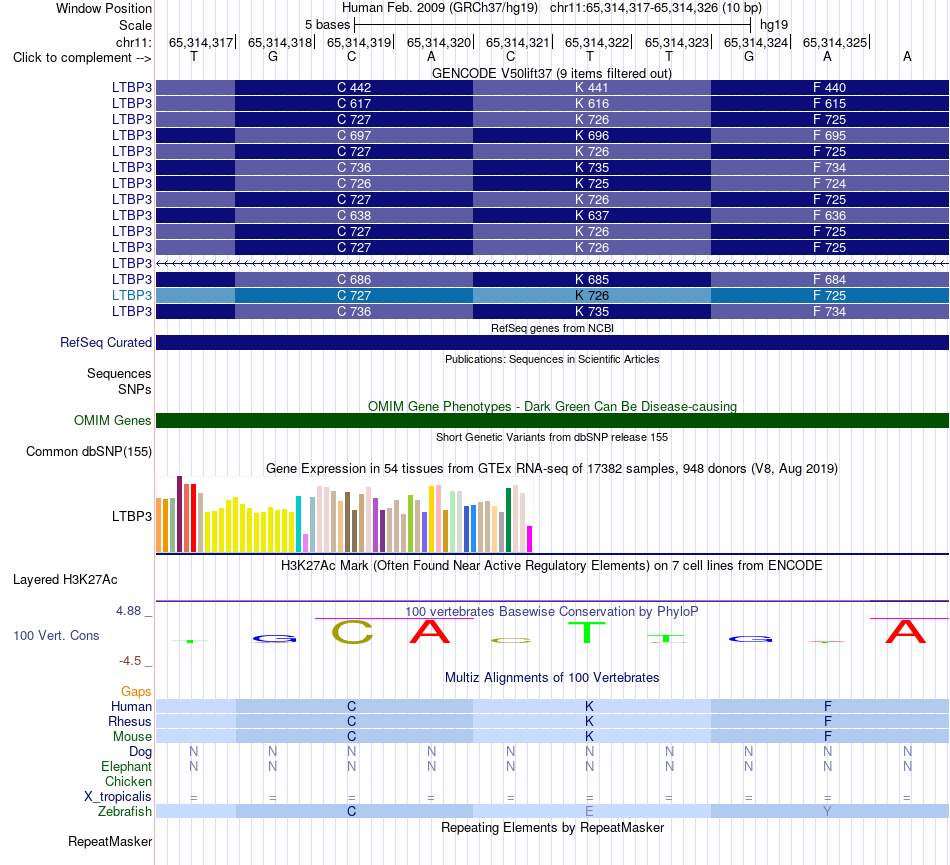
Task: Click the OMIM Genes label
Action: (112, 420)
